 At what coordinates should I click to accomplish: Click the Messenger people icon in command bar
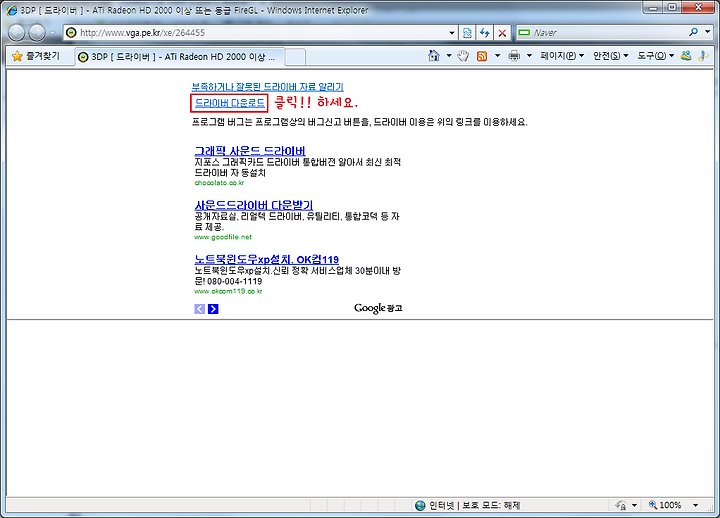[x=686, y=56]
